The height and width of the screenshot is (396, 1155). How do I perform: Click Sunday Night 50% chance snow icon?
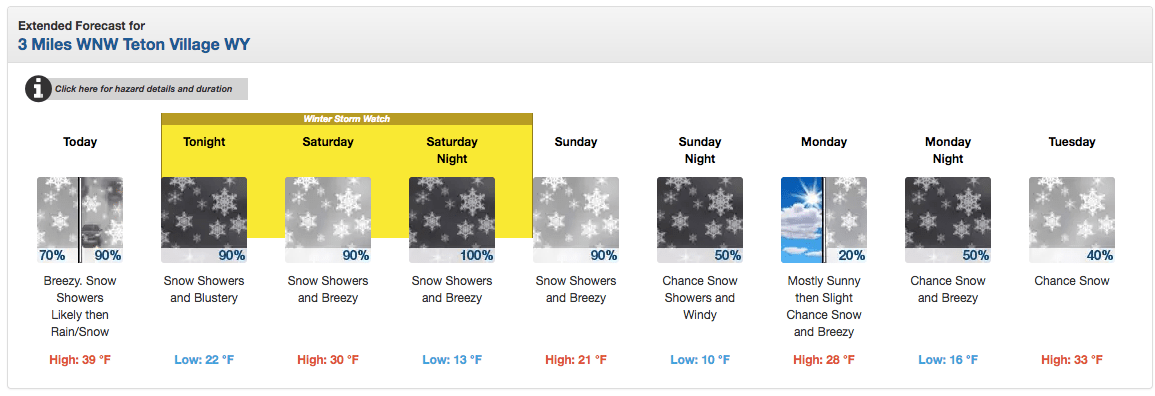tap(700, 220)
